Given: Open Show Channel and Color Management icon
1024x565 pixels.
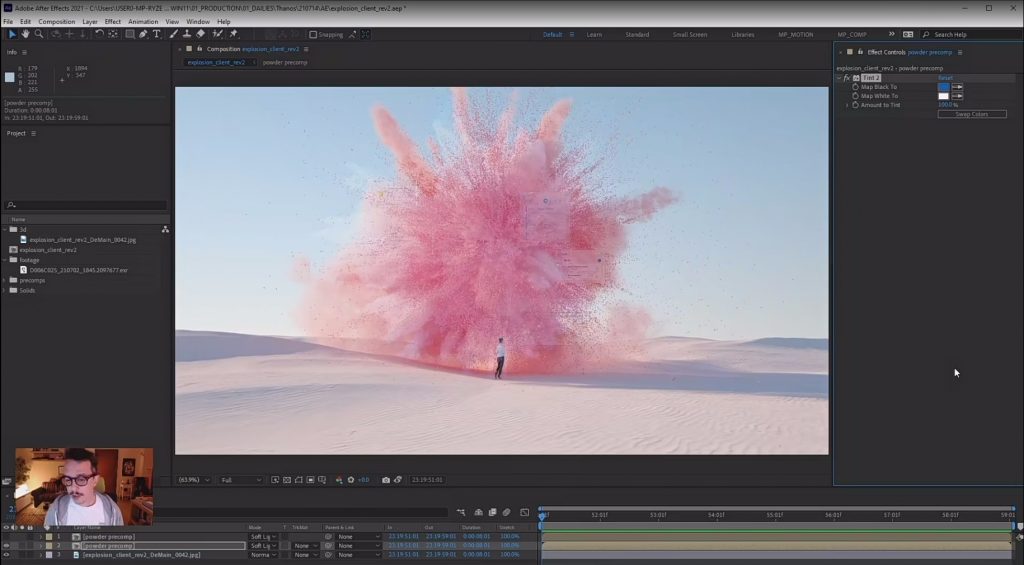Looking at the screenshot, I should [x=339, y=480].
